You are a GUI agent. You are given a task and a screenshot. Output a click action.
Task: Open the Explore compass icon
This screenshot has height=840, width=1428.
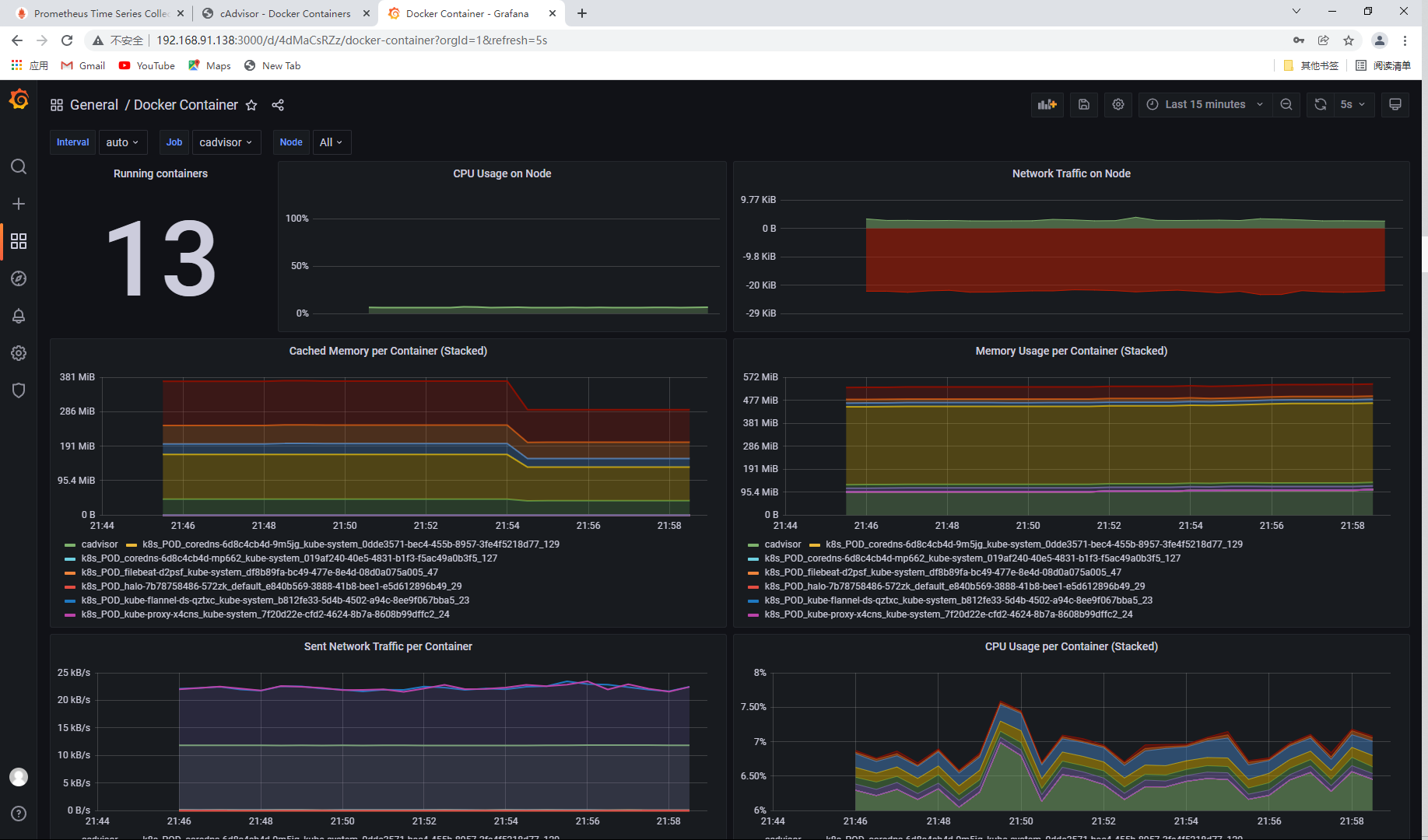(x=19, y=278)
